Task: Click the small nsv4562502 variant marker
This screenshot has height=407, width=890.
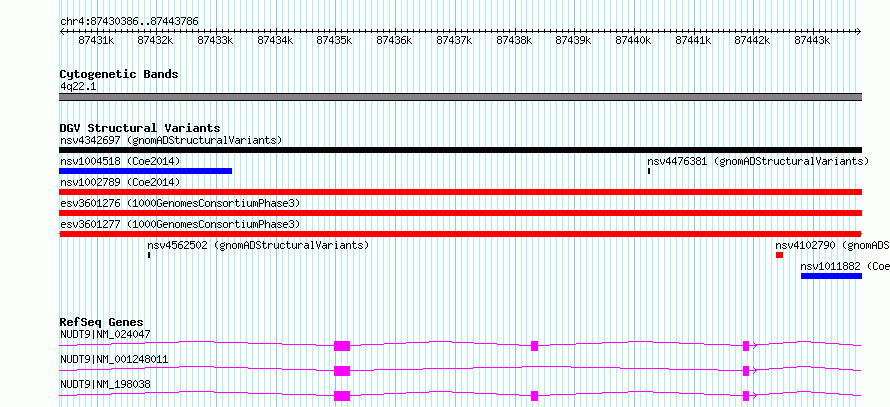Action: 149,255
